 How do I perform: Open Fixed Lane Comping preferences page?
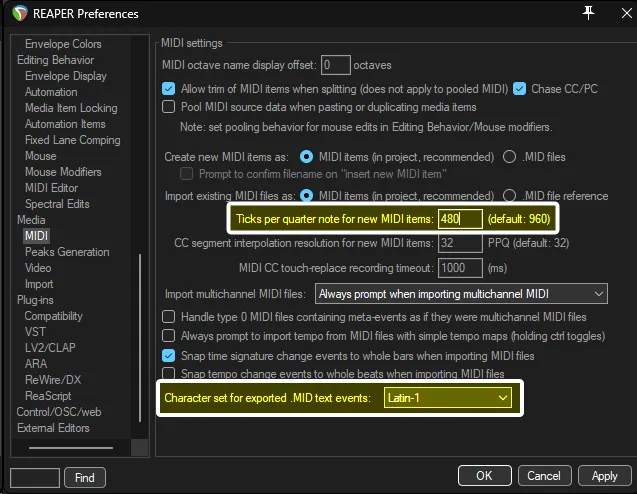click(x=73, y=140)
